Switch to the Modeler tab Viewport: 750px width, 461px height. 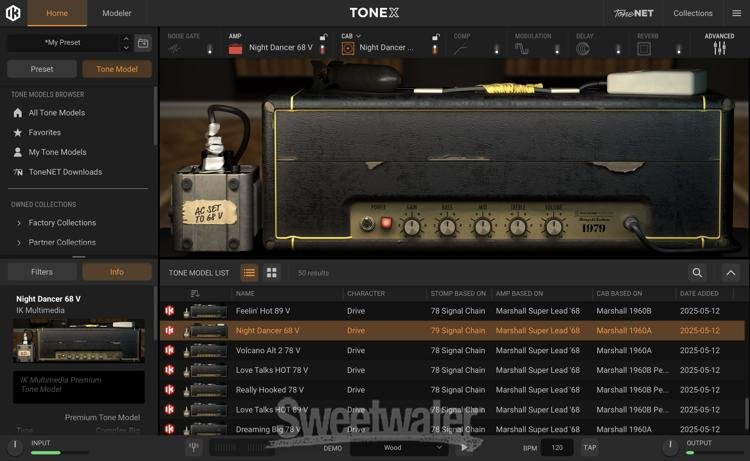(x=116, y=13)
